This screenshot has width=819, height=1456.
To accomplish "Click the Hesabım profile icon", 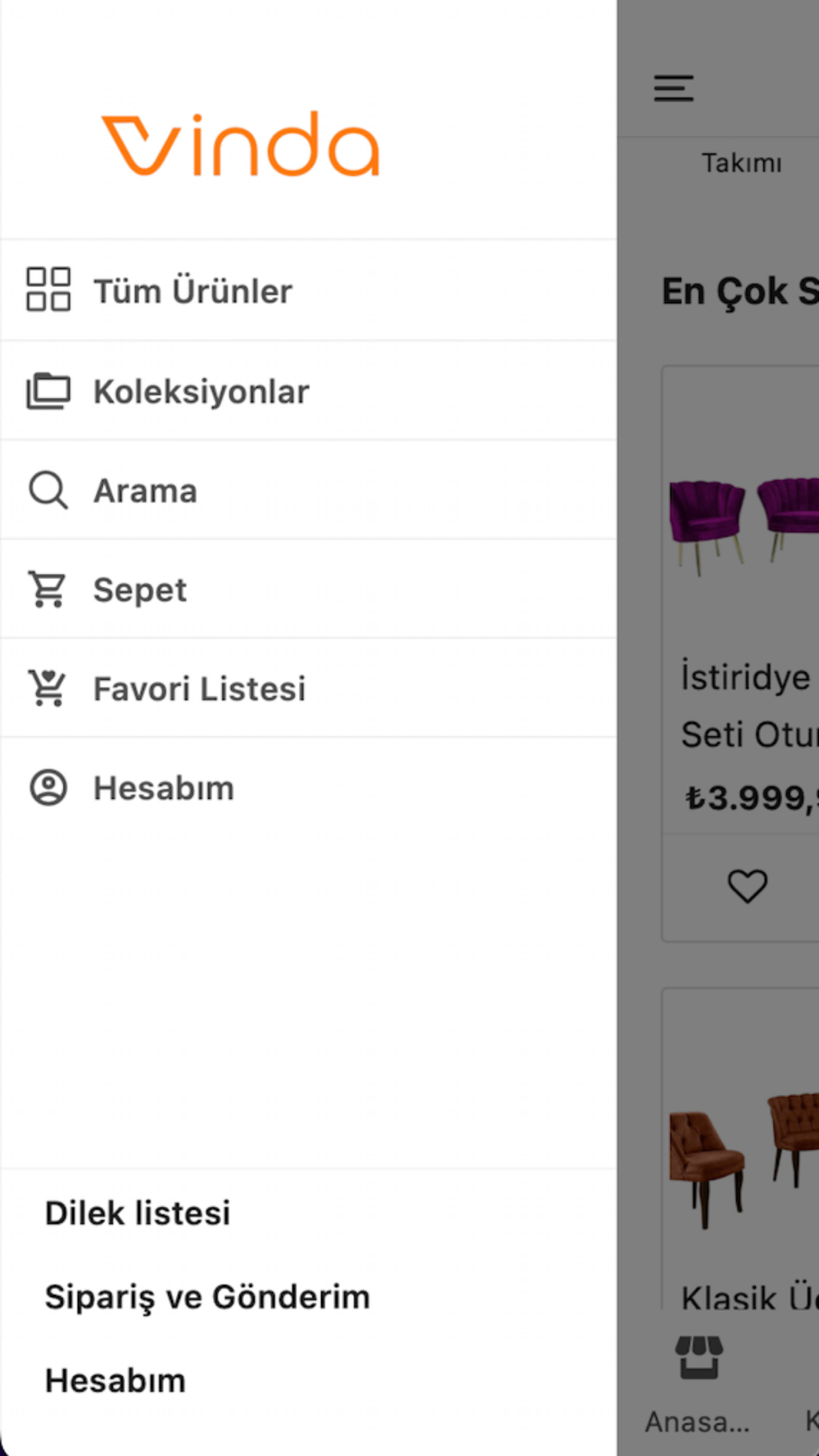I will [x=48, y=788].
